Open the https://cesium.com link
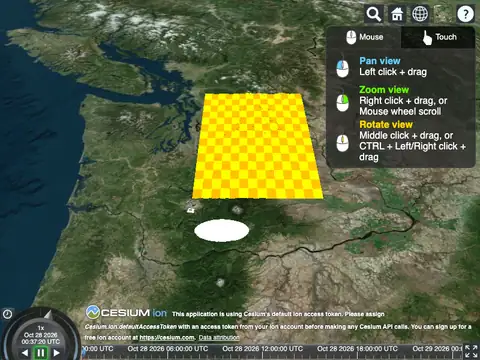This screenshot has height=360, width=480. click(167, 338)
